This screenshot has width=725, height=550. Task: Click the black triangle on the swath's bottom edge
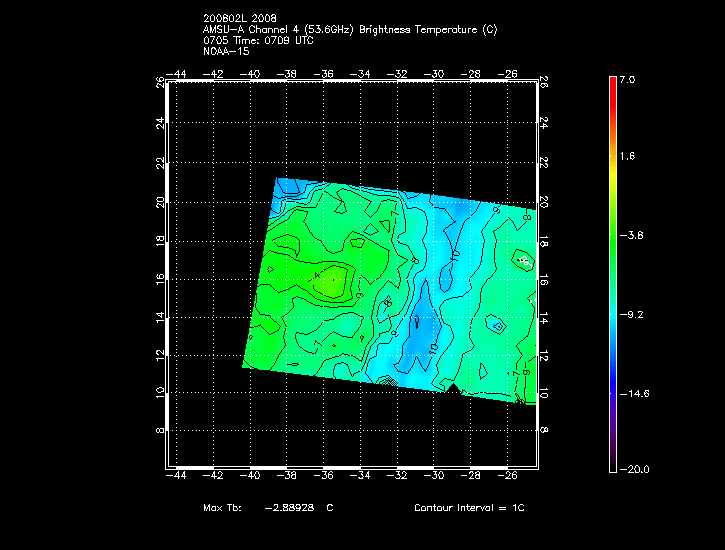453,388
